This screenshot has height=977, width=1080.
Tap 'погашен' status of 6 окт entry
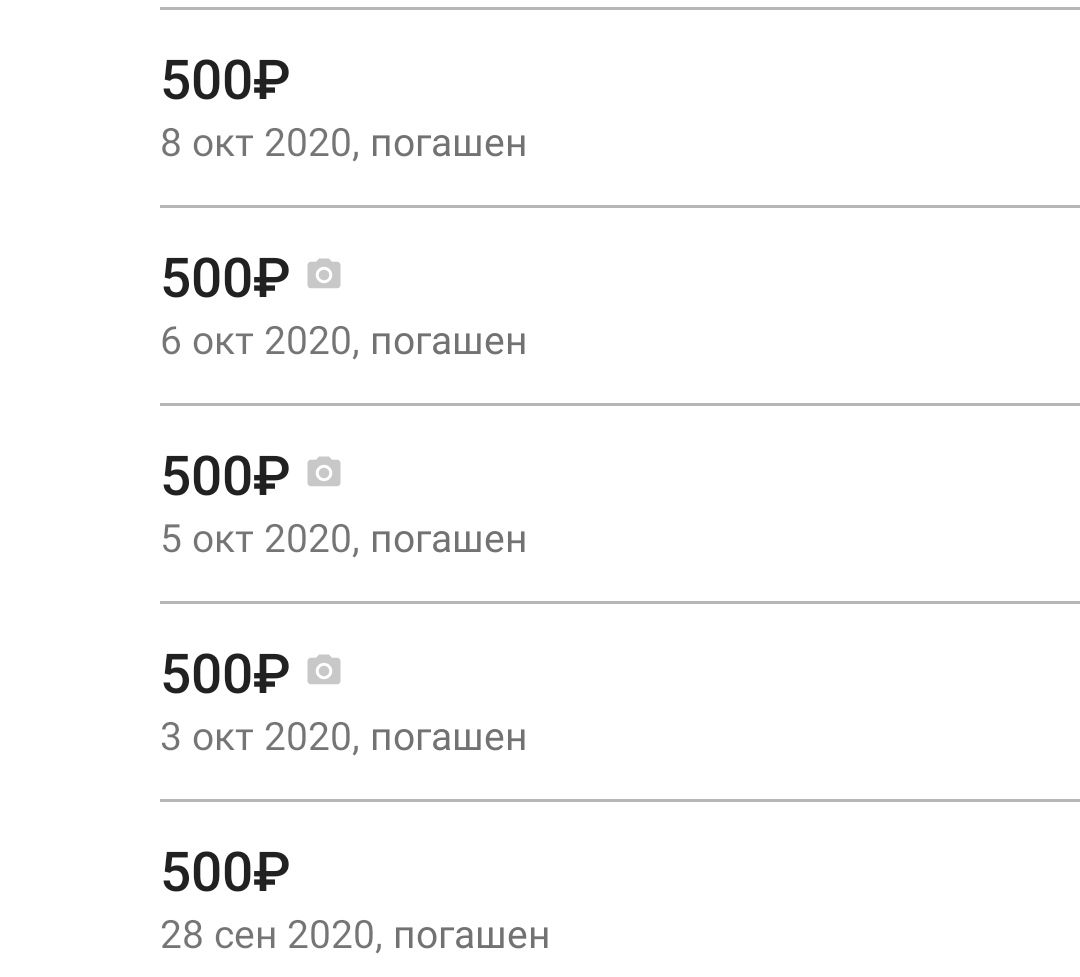click(449, 343)
